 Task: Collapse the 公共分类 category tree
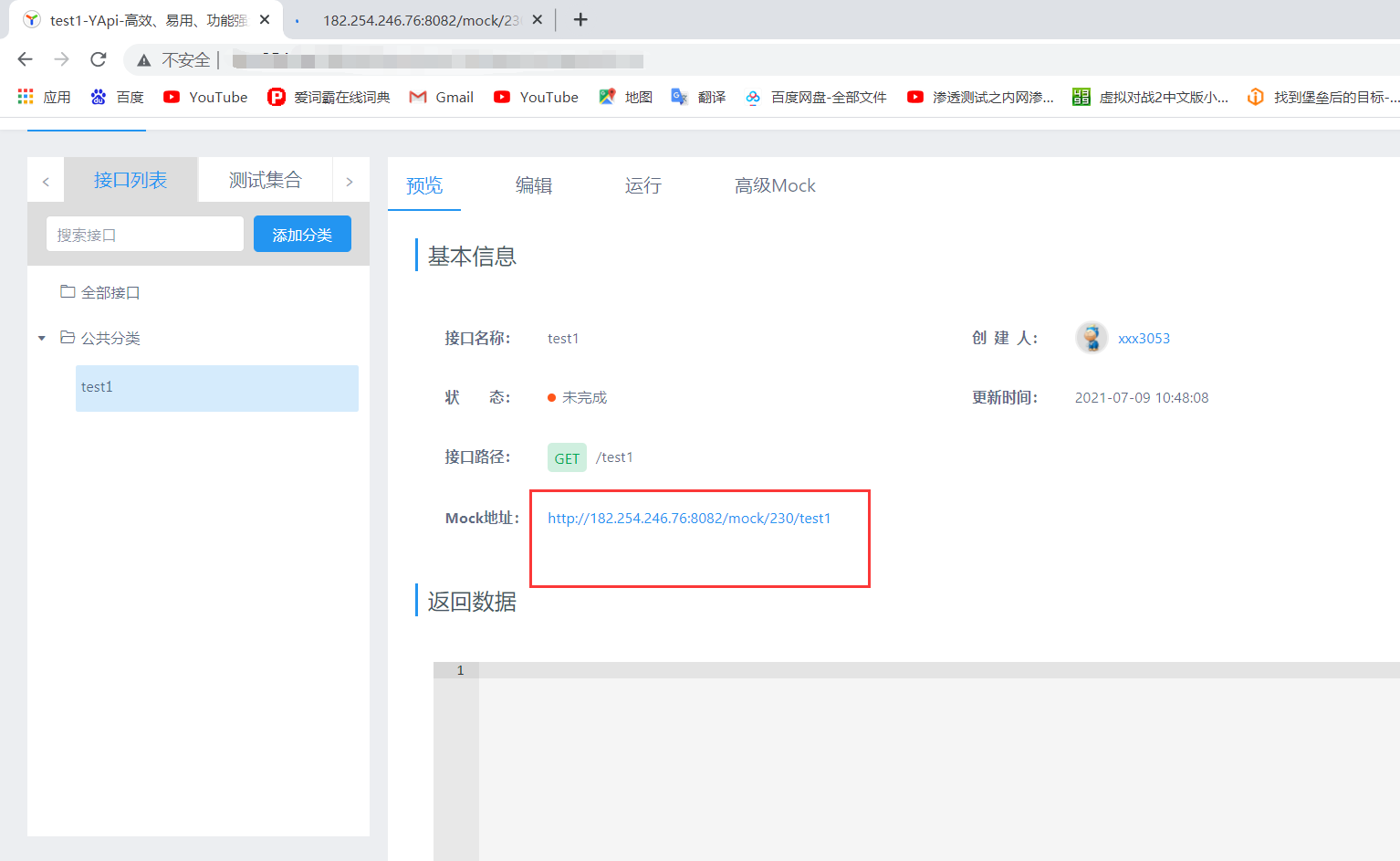[x=41, y=338]
